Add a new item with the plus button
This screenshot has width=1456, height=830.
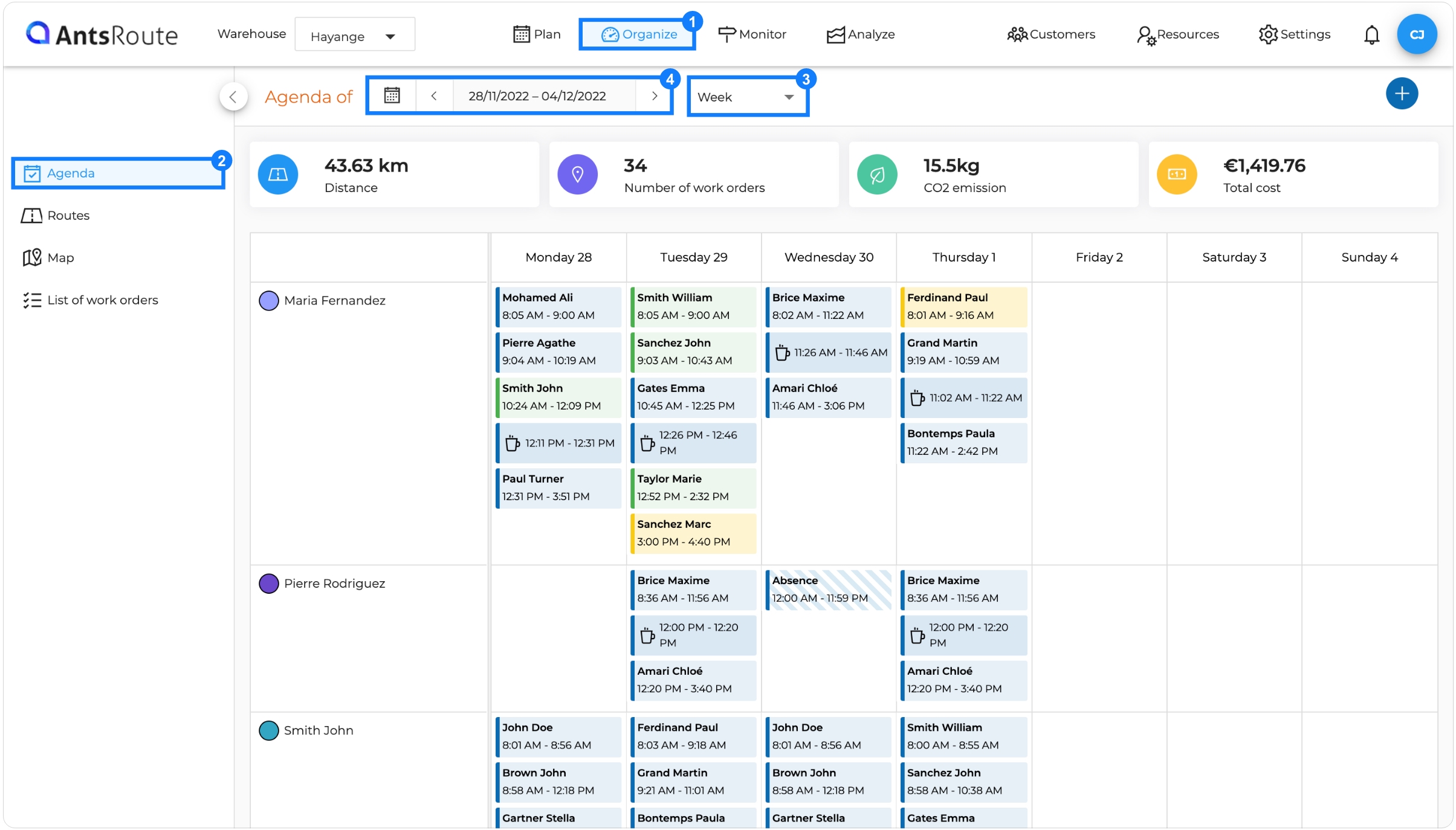pyautogui.click(x=1401, y=93)
